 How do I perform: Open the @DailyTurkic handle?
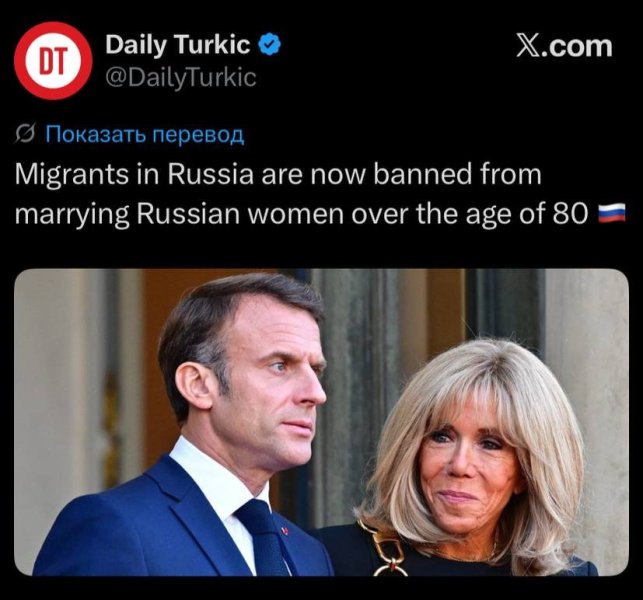tap(181, 77)
